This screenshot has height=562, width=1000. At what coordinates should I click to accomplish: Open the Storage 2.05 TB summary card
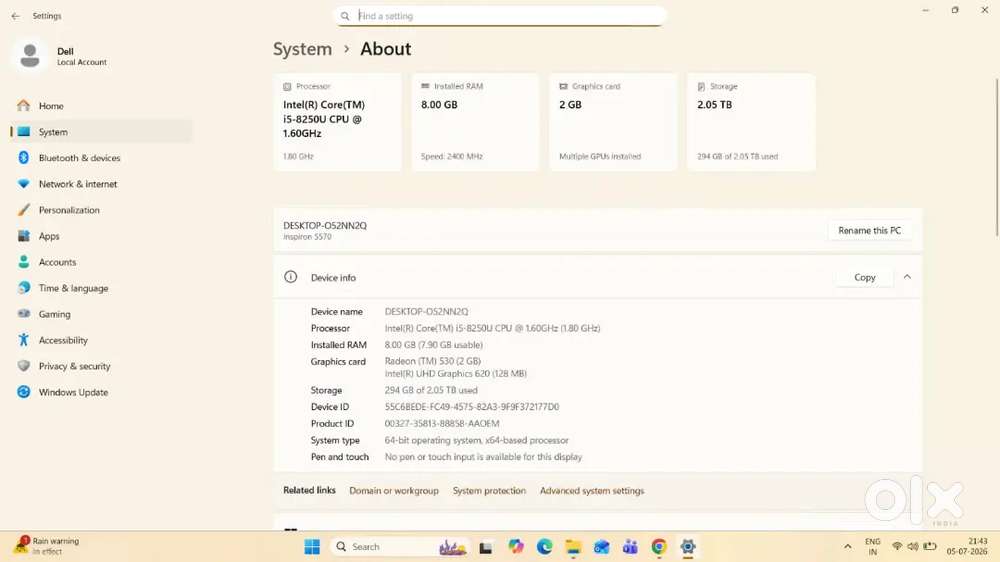[x=751, y=122]
